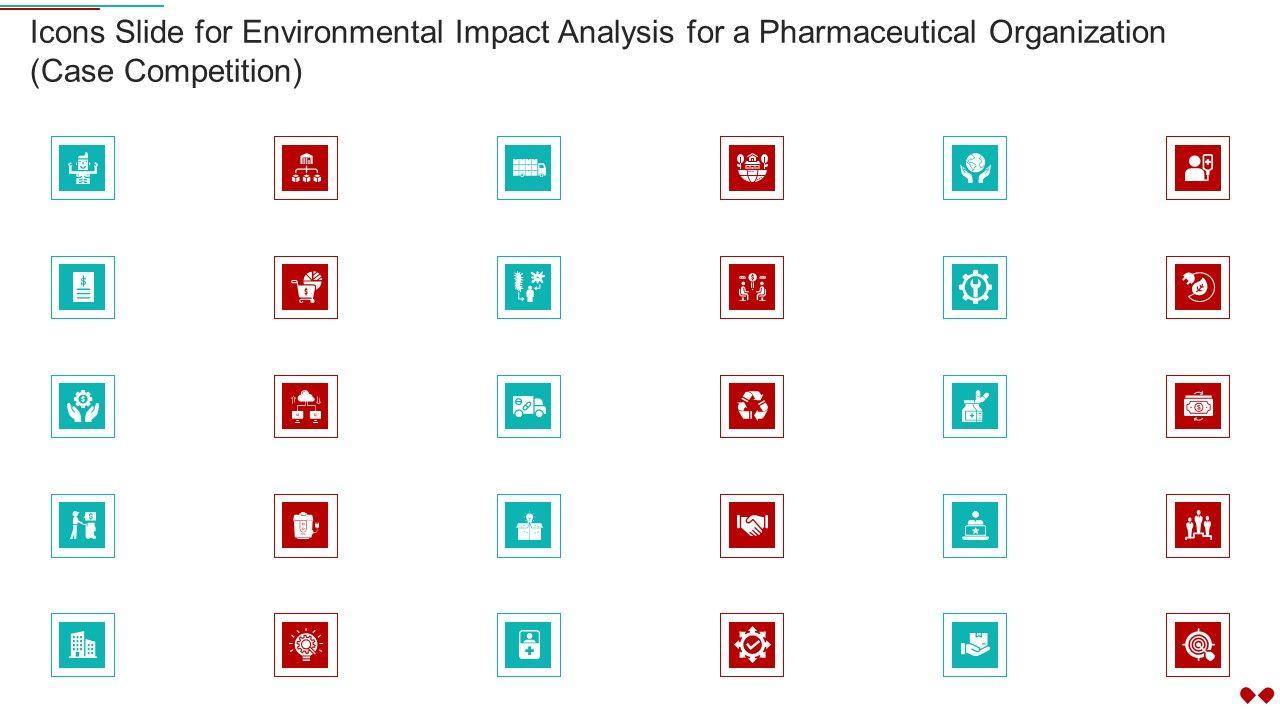Select the office building icon
The width and height of the screenshot is (1280, 720).
click(x=83, y=645)
